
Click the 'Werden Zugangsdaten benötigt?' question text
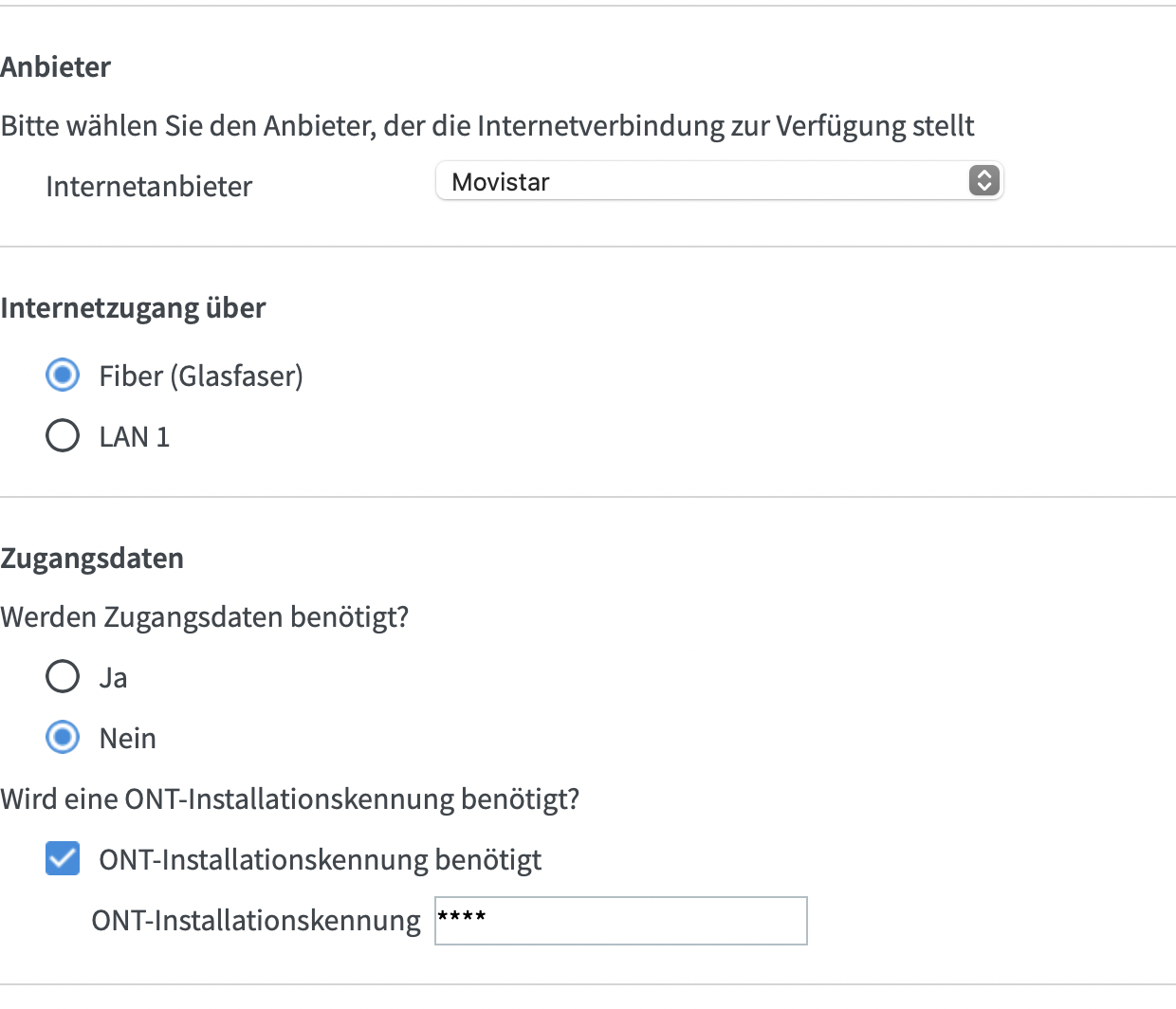click(205, 617)
